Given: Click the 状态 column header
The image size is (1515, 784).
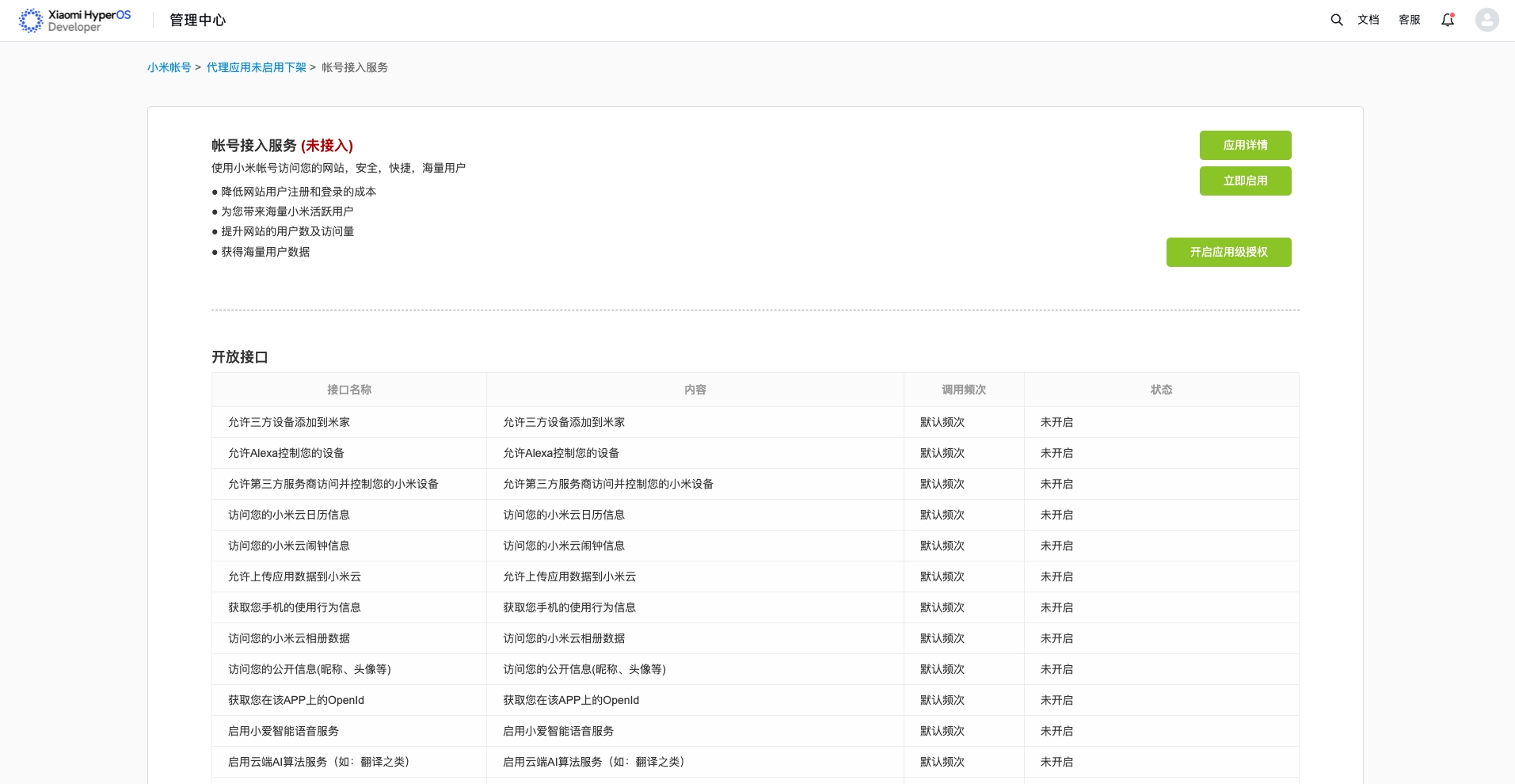Looking at the screenshot, I should [x=1160, y=390].
